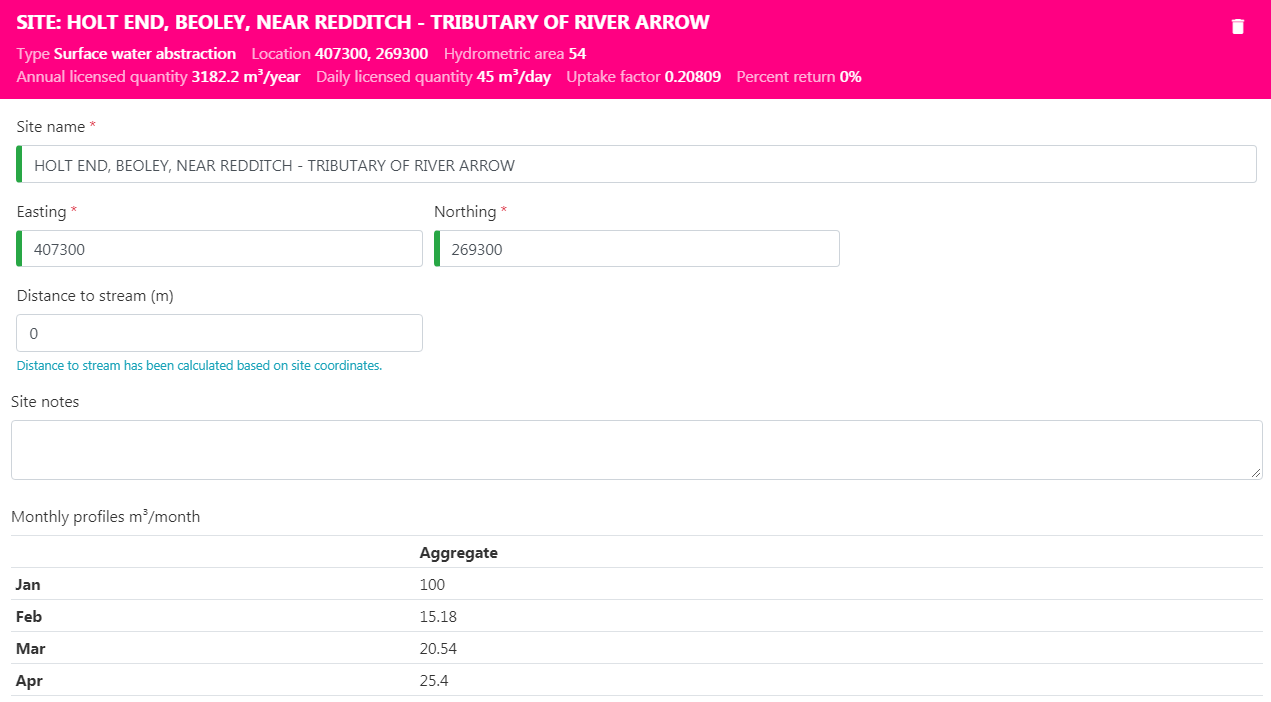Click the Annual licensed quantity value
This screenshot has height=702, width=1271.
(x=245, y=77)
